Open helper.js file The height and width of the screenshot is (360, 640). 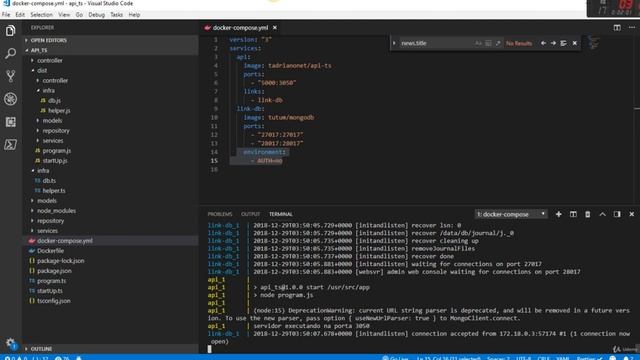tap(110, 110)
